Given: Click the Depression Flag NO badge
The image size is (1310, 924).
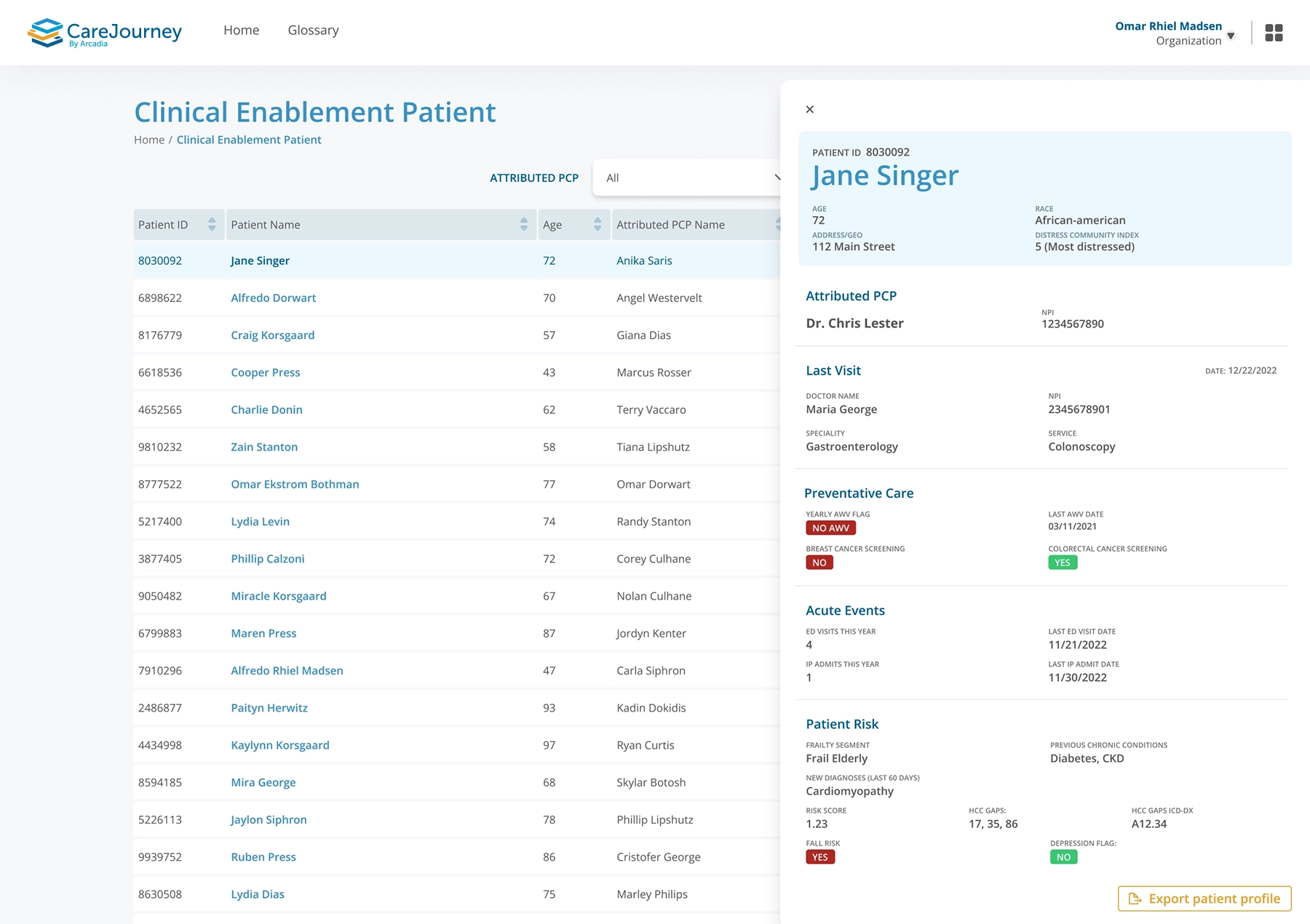Looking at the screenshot, I should 1063,857.
